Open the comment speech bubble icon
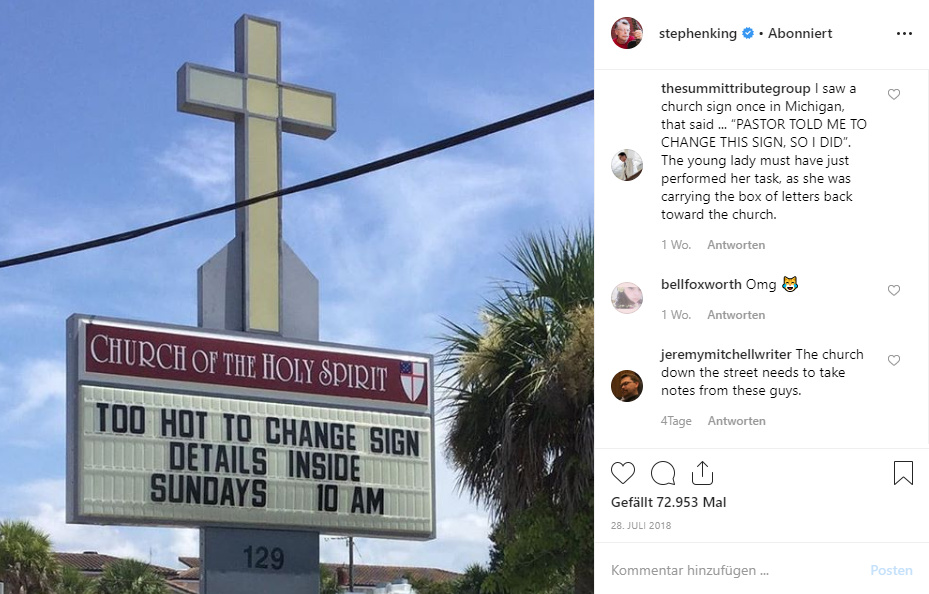Image resolution: width=929 pixels, height=594 pixels. (663, 473)
